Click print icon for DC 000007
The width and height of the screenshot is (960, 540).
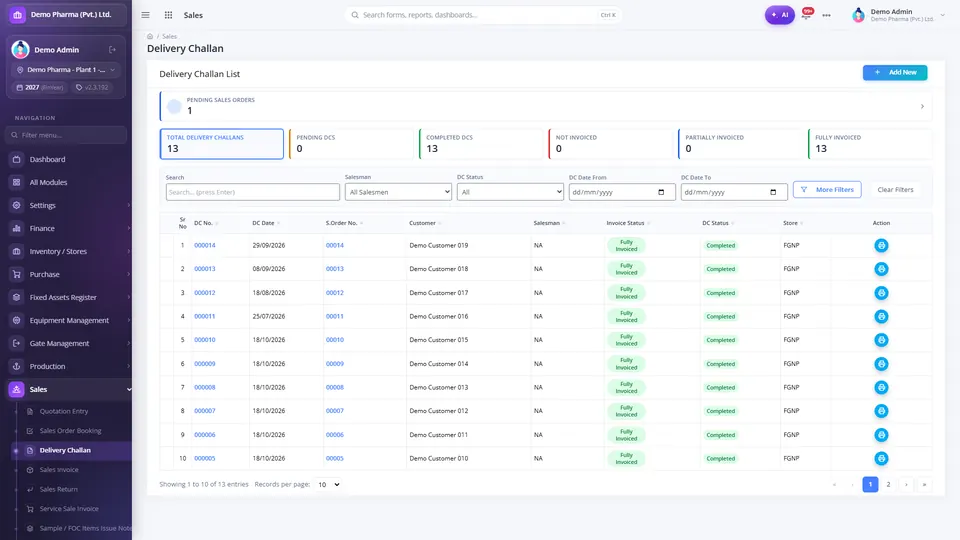pyautogui.click(x=881, y=411)
